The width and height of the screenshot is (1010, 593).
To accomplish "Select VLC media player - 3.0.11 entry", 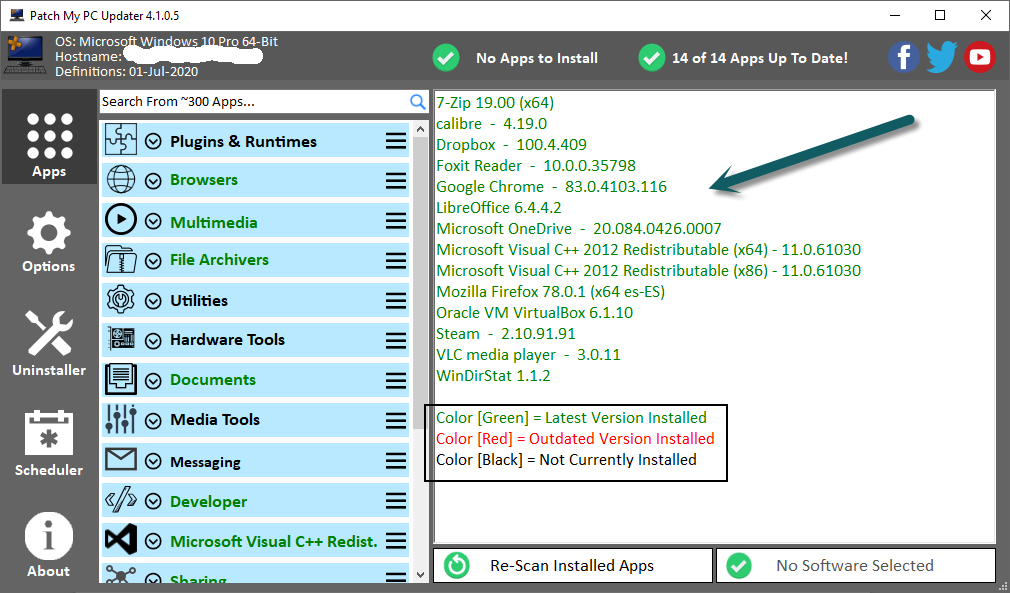I will point(528,355).
